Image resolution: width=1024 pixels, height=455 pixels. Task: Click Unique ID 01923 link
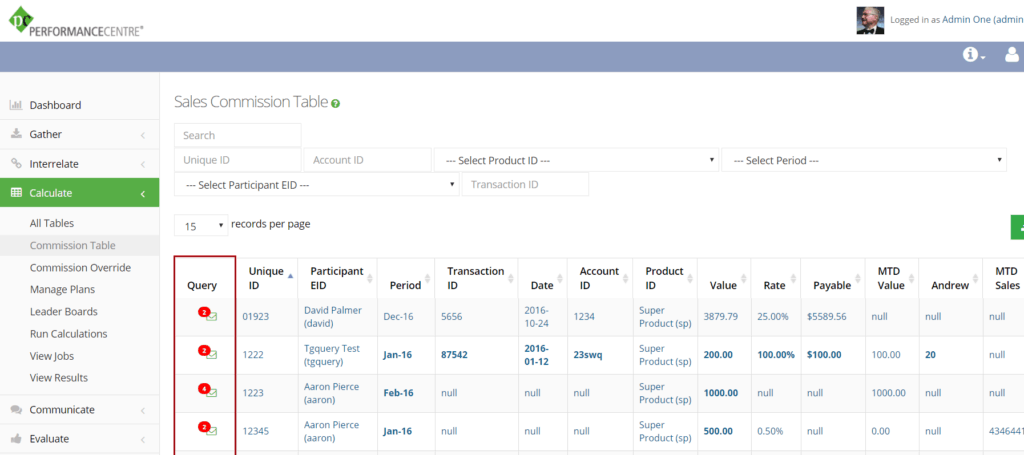coord(255,317)
